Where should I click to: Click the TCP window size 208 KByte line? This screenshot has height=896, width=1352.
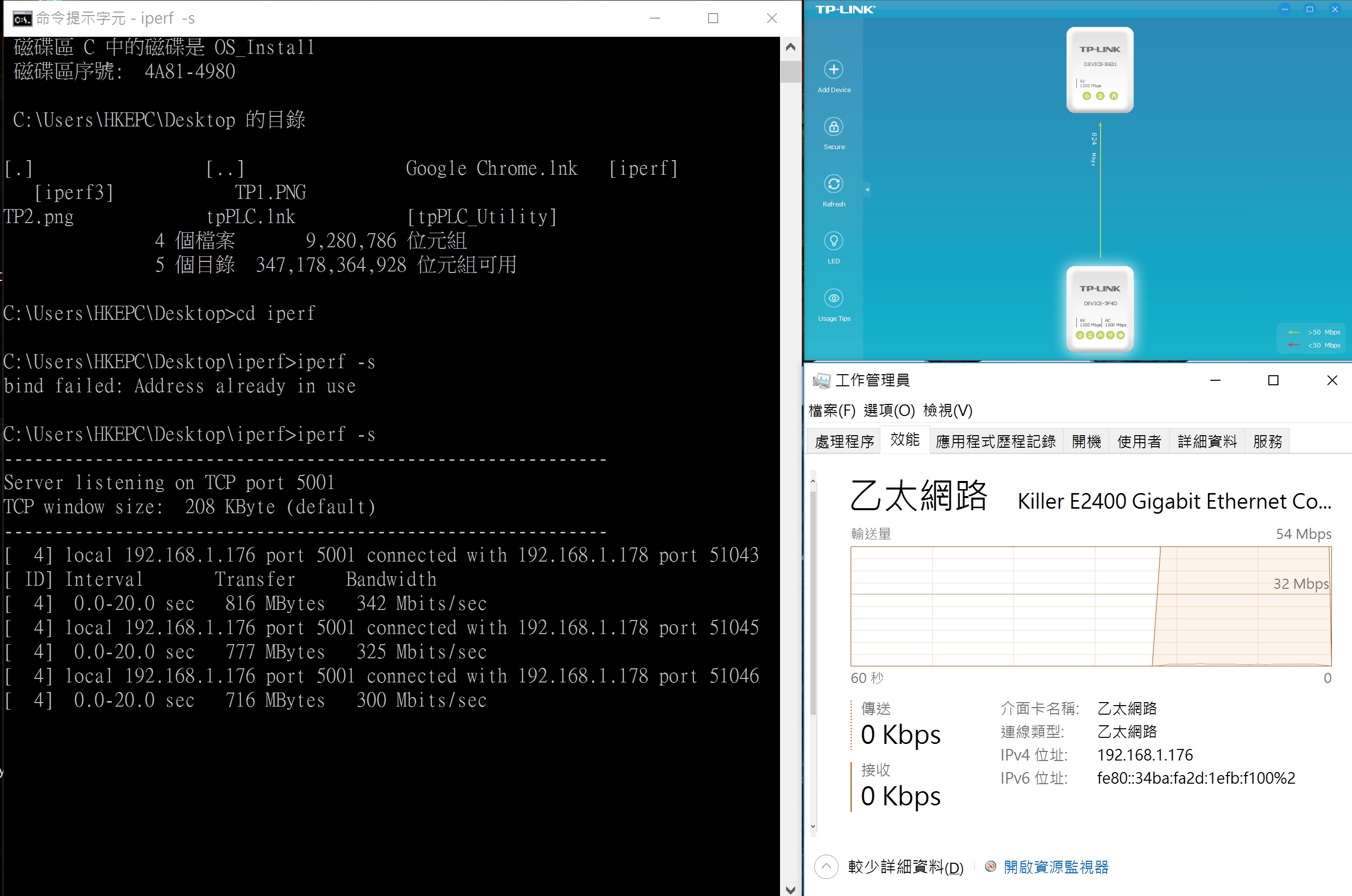click(190, 507)
